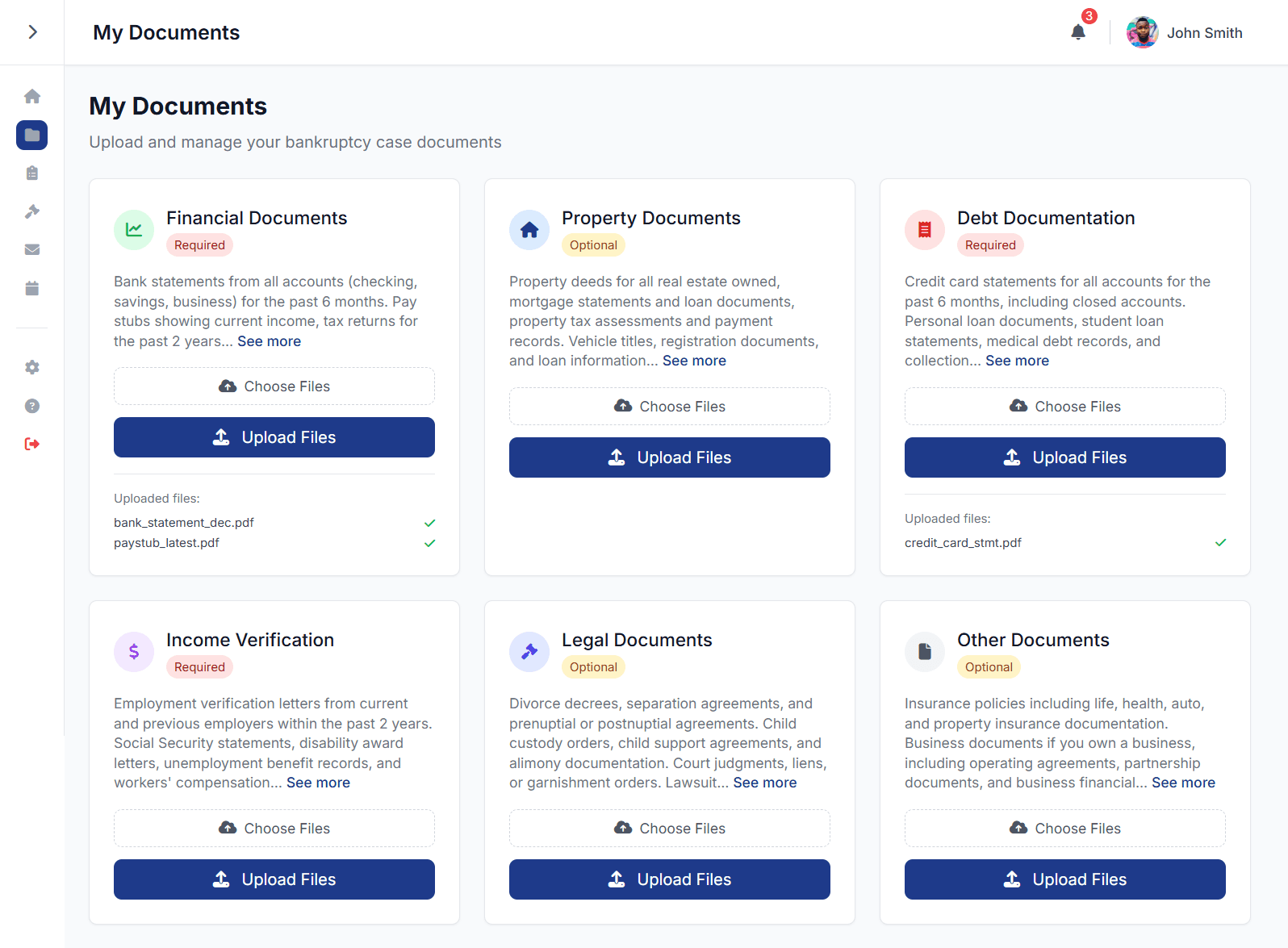Choose files for Other Documents
This screenshot has height=948, width=1288.
pos(1065,829)
